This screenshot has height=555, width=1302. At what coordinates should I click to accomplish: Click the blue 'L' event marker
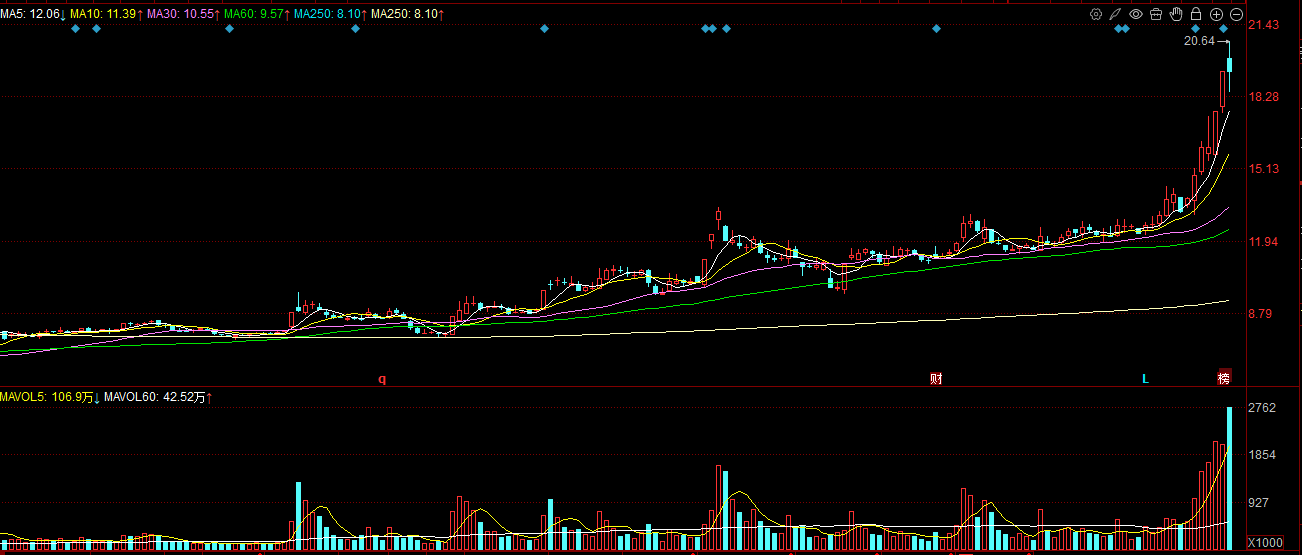[x=1146, y=379]
